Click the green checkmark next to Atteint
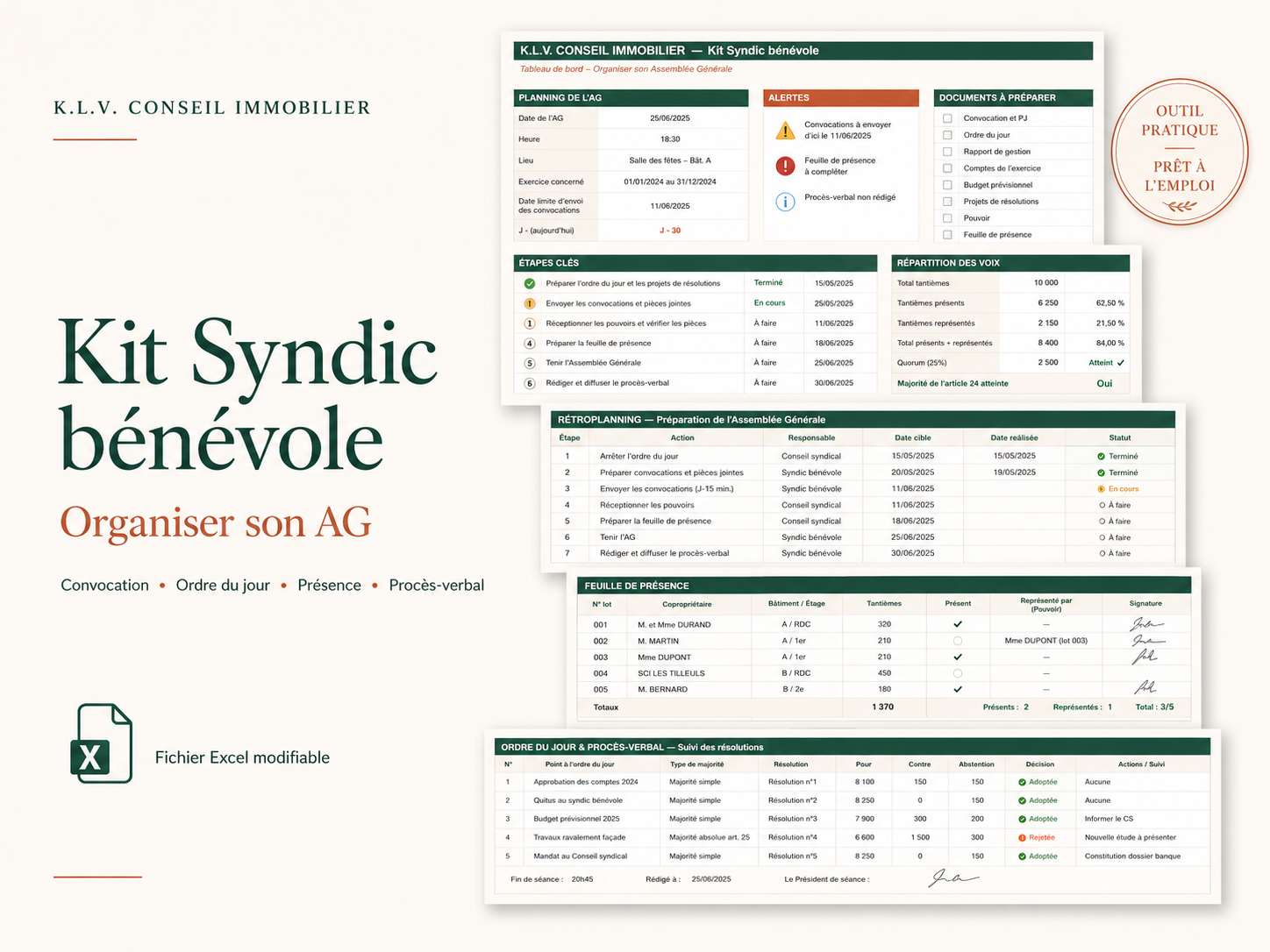The width and height of the screenshot is (1270, 952). click(x=1121, y=363)
